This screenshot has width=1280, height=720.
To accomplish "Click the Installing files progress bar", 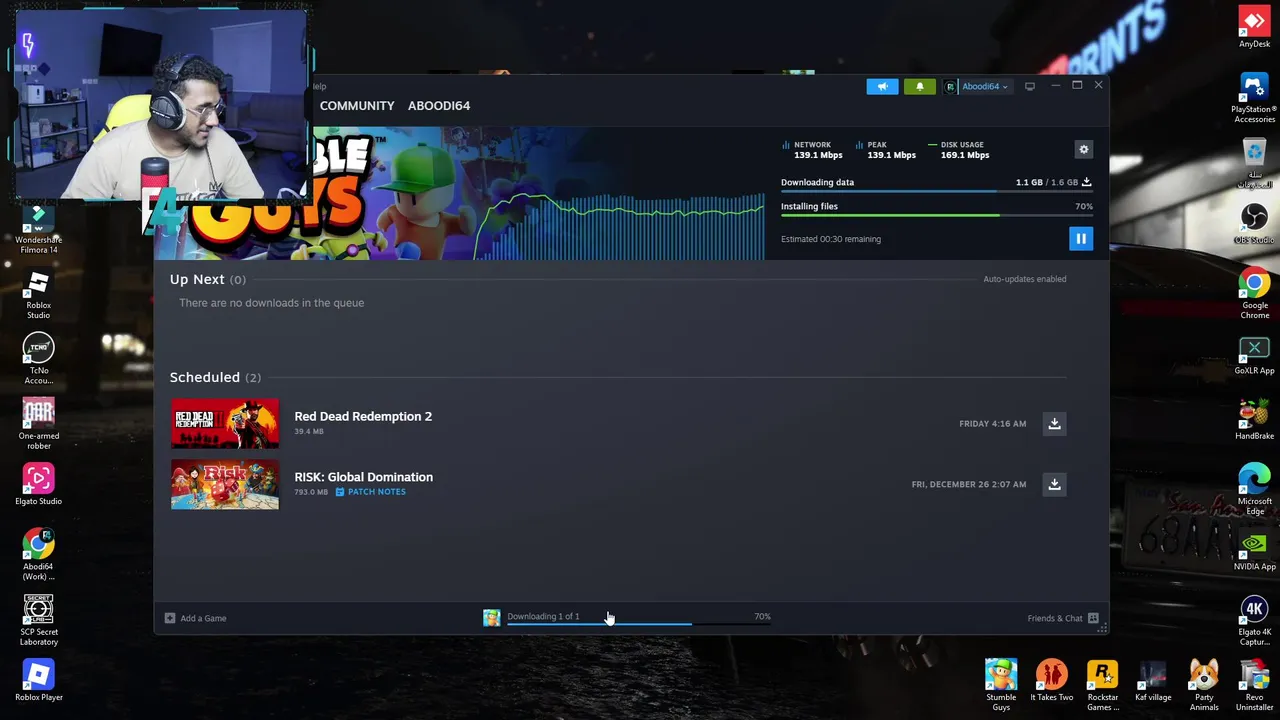I will coord(937,215).
